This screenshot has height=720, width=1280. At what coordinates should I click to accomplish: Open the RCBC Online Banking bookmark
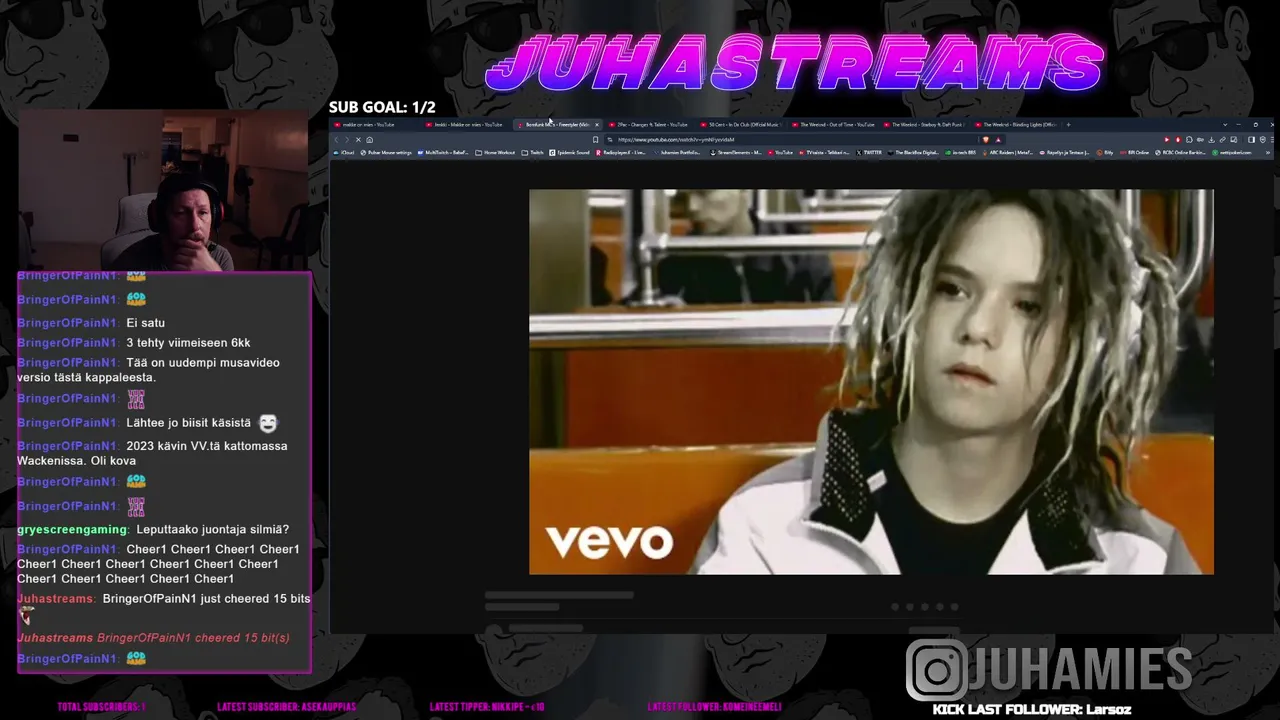point(1180,153)
